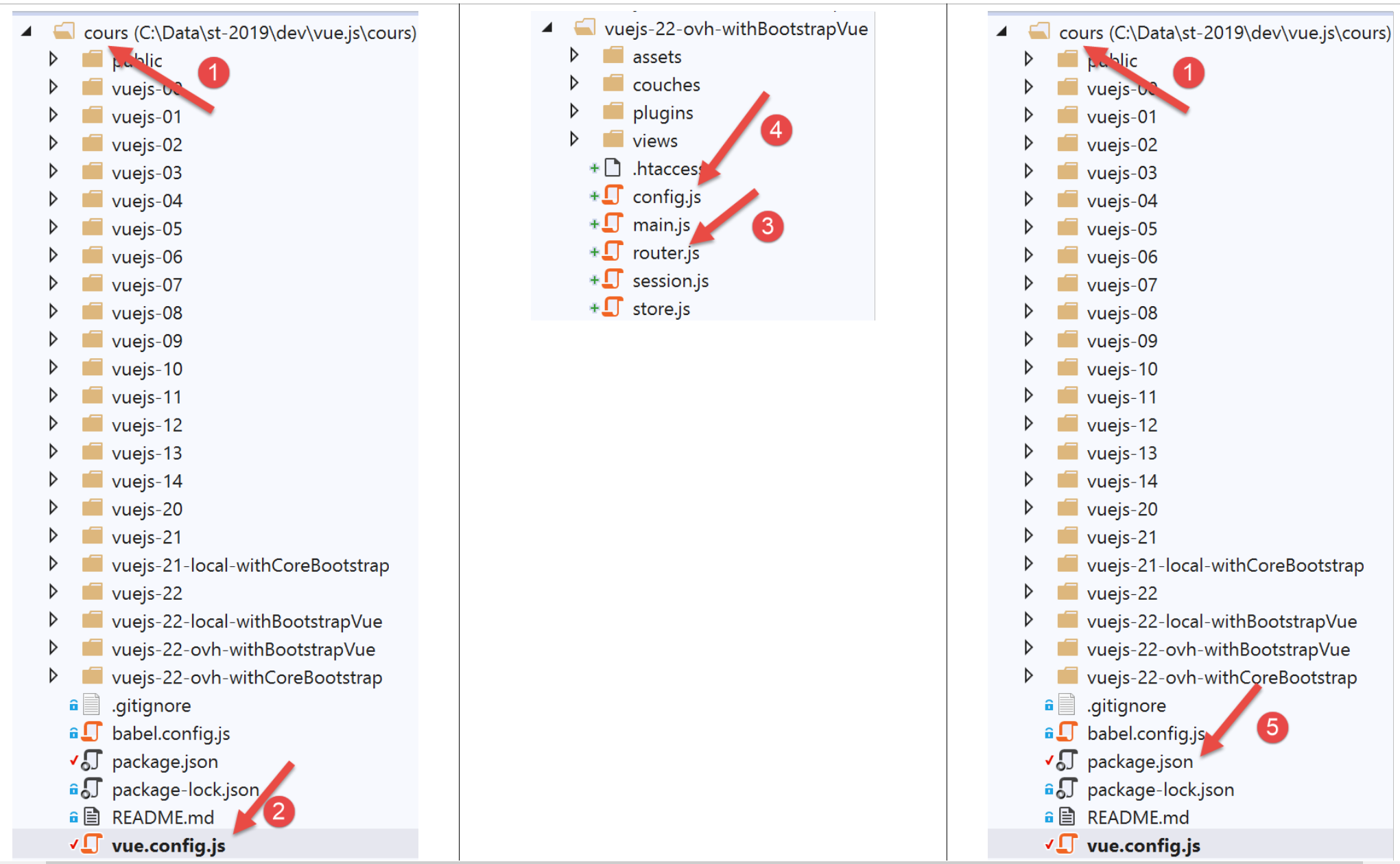Expand the views folder

pyautogui.click(x=574, y=139)
